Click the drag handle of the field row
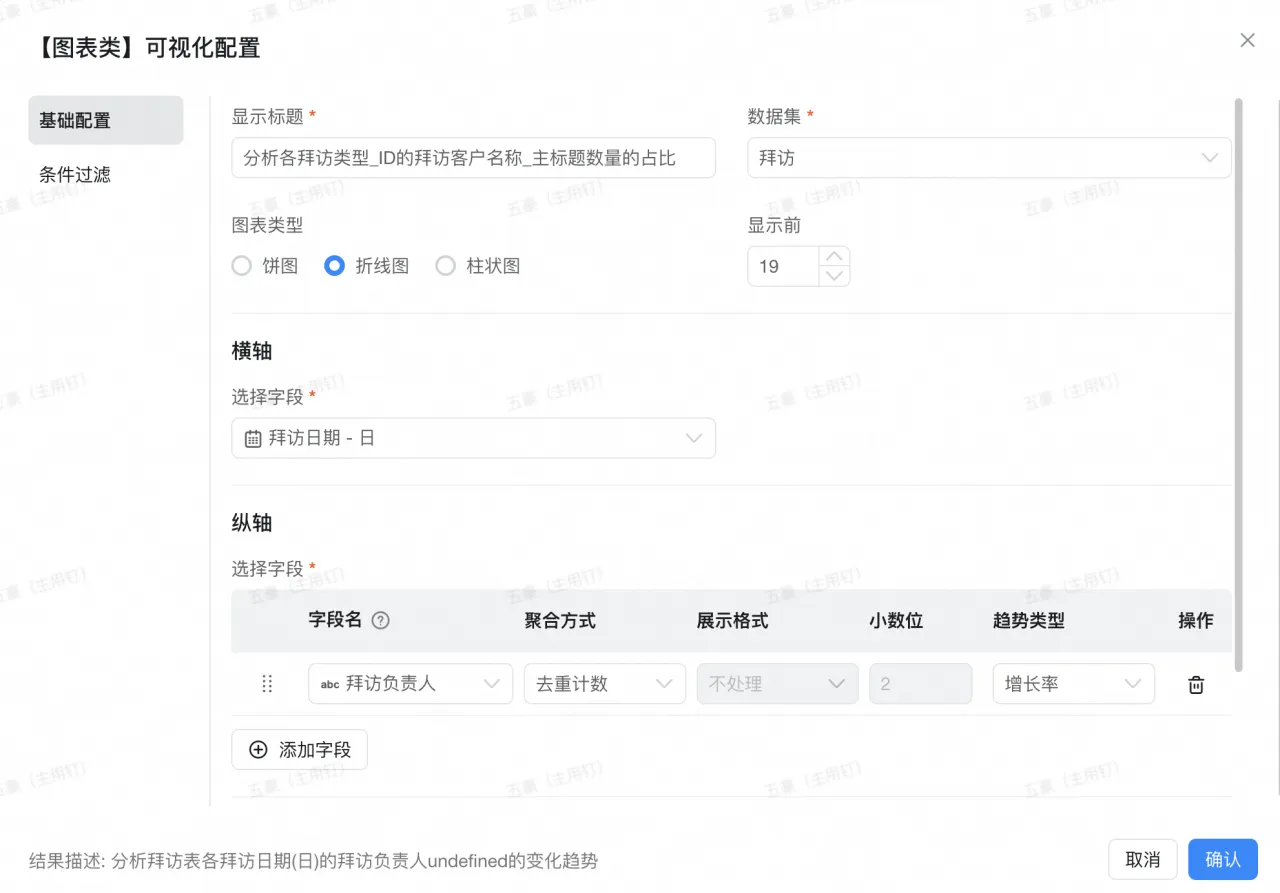The width and height of the screenshot is (1280, 893). pos(267,684)
